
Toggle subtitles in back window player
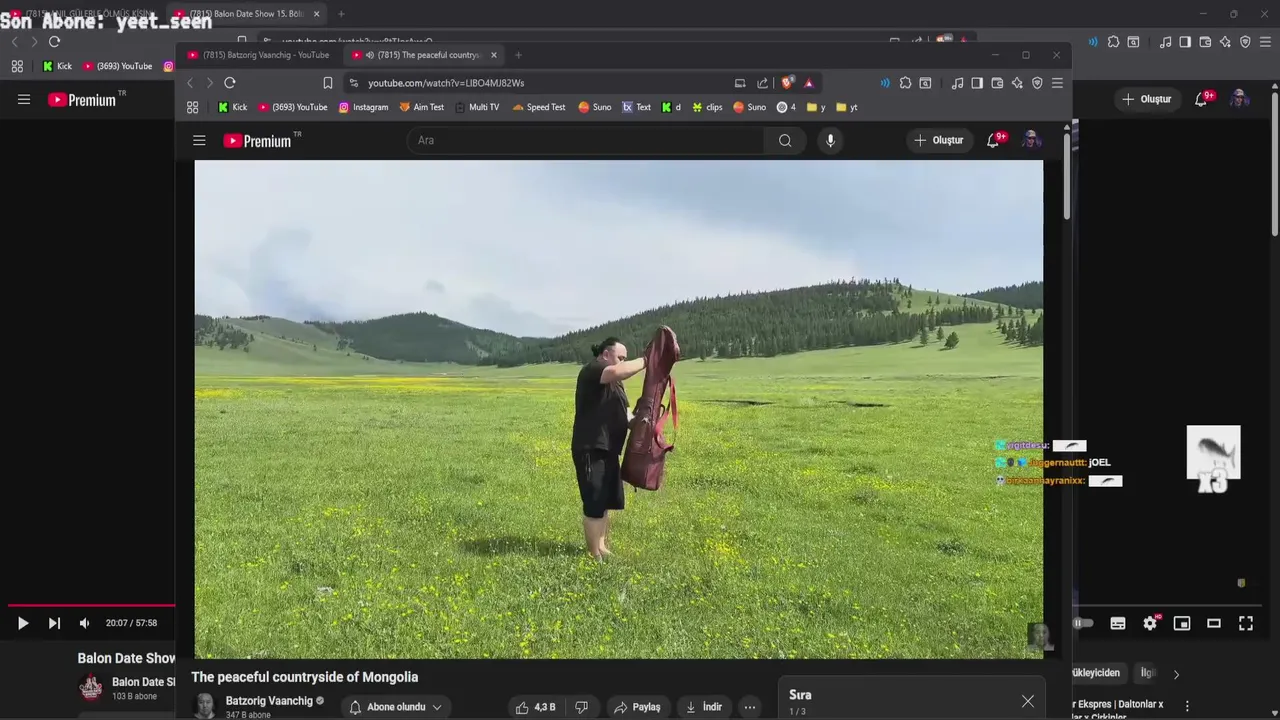pyautogui.click(x=1118, y=623)
